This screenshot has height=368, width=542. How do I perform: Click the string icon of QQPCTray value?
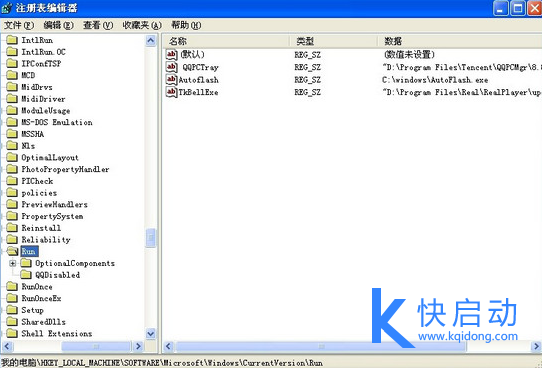point(171,67)
